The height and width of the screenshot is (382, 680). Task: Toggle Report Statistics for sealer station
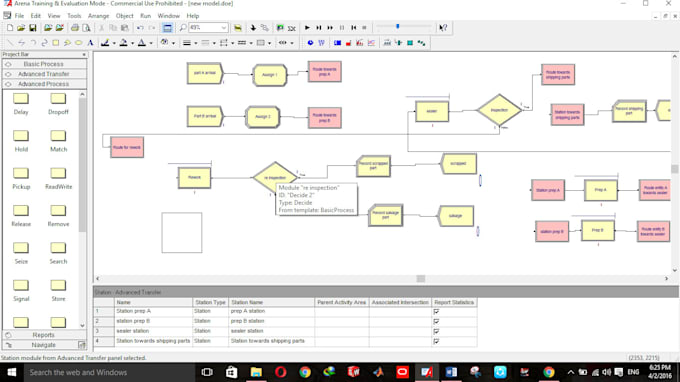pos(436,331)
